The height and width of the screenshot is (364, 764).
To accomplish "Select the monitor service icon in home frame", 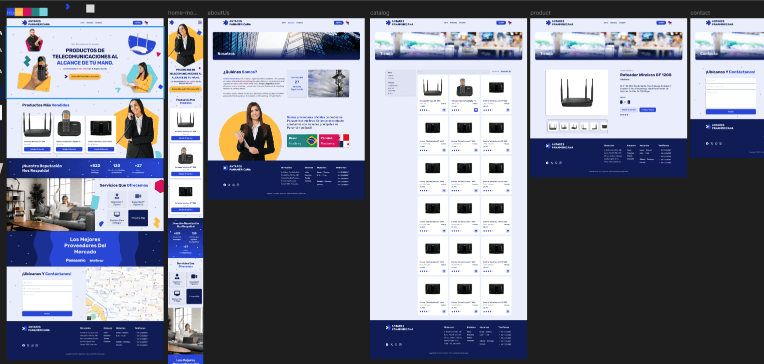I will (116, 215).
